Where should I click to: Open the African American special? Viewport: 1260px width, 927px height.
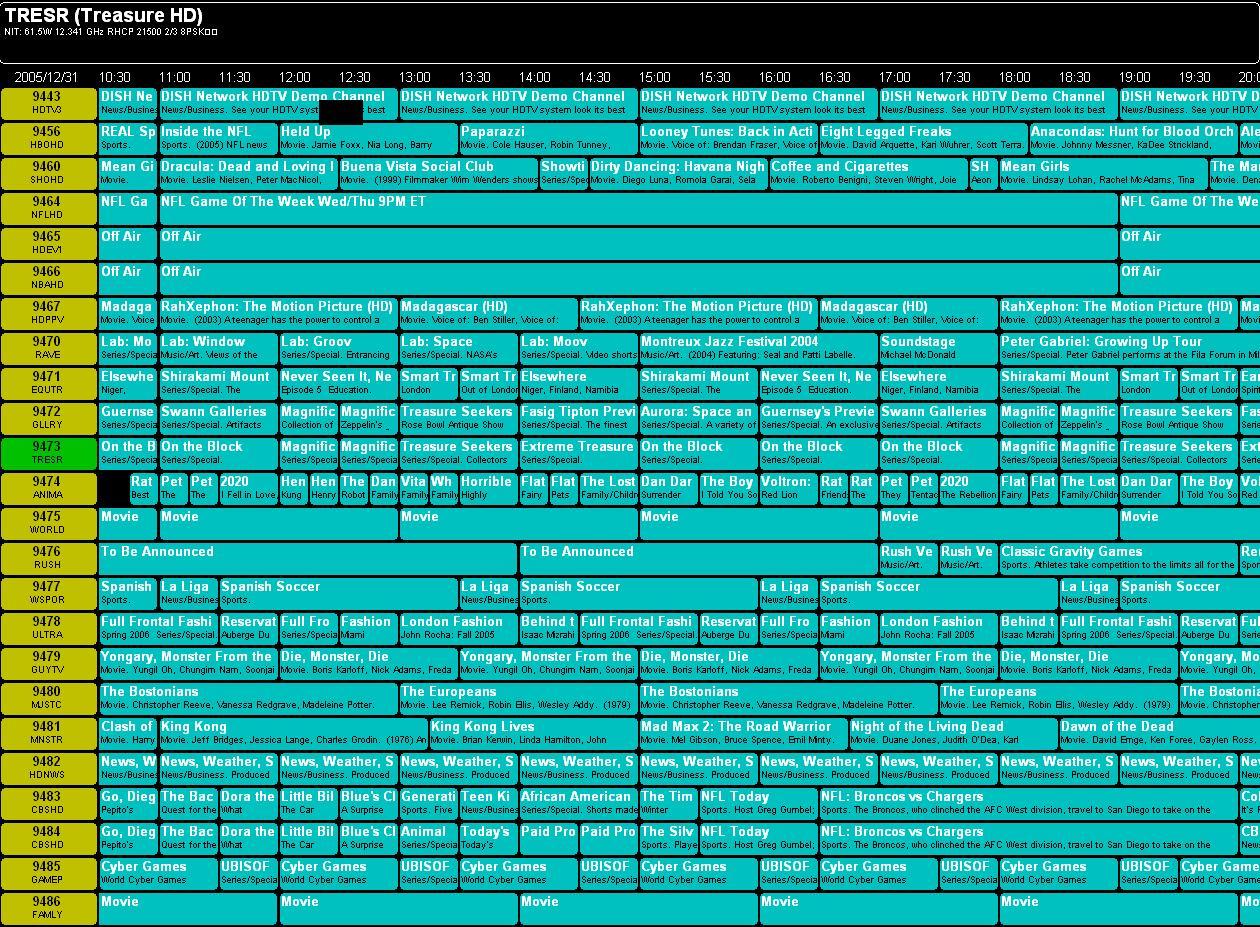578,803
